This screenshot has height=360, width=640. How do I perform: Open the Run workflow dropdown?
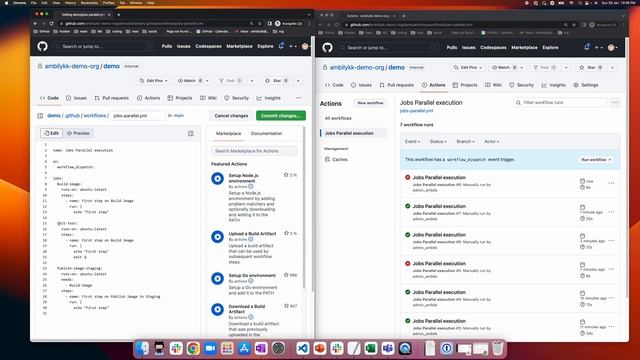[x=596, y=160]
